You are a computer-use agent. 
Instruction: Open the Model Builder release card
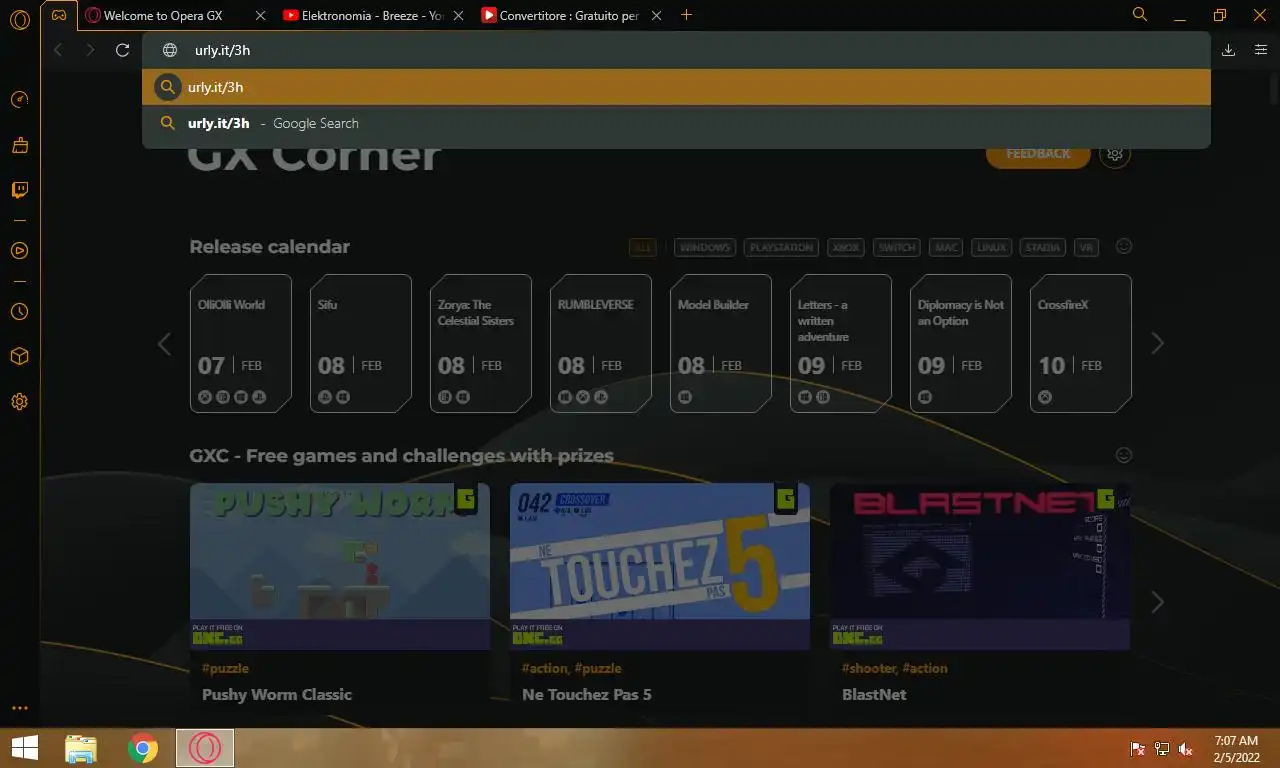pyautogui.click(x=721, y=343)
